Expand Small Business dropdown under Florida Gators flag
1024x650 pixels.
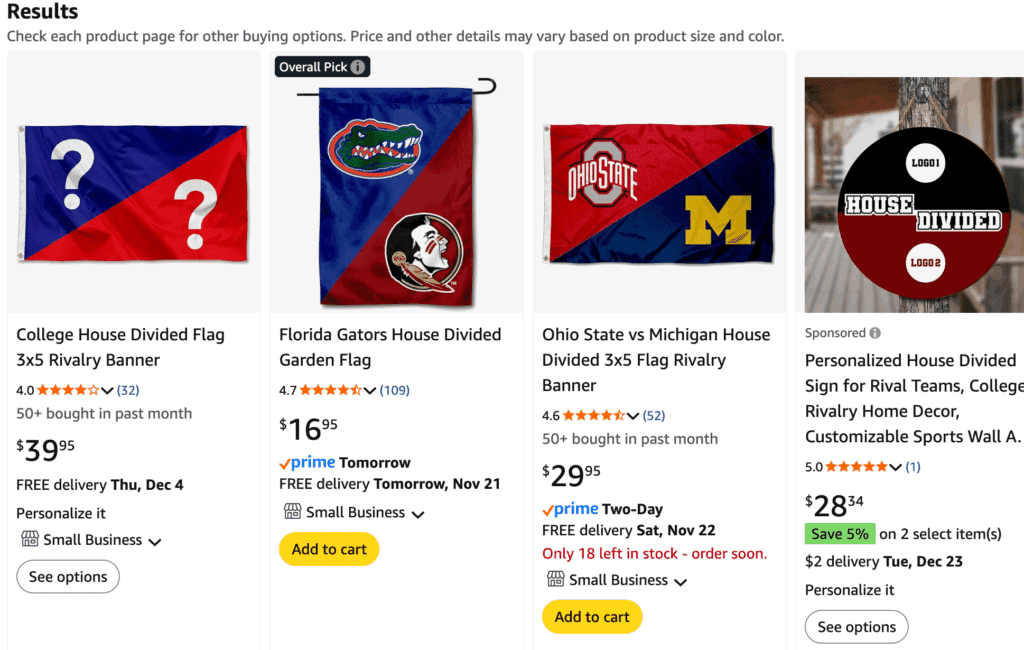pyautogui.click(x=418, y=514)
